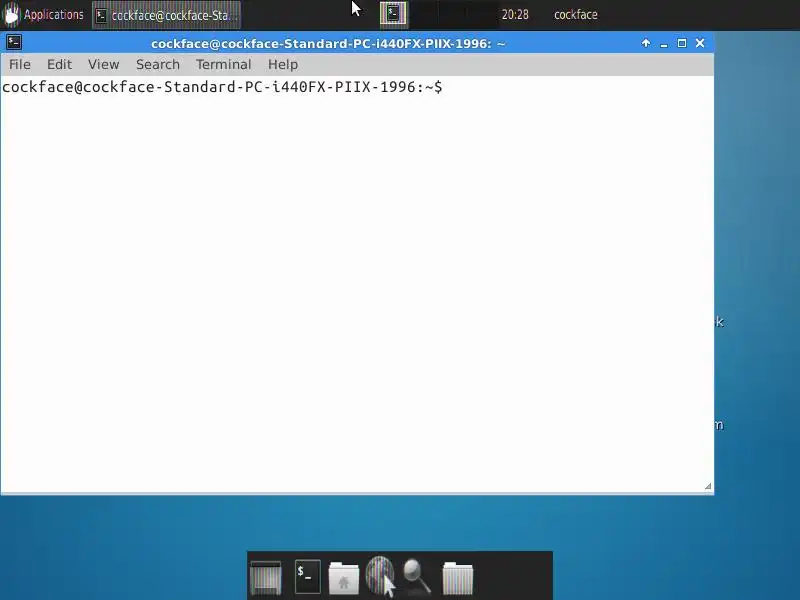Open the Edit menu
The width and height of the screenshot is (800, 600).
click(59, 65)
